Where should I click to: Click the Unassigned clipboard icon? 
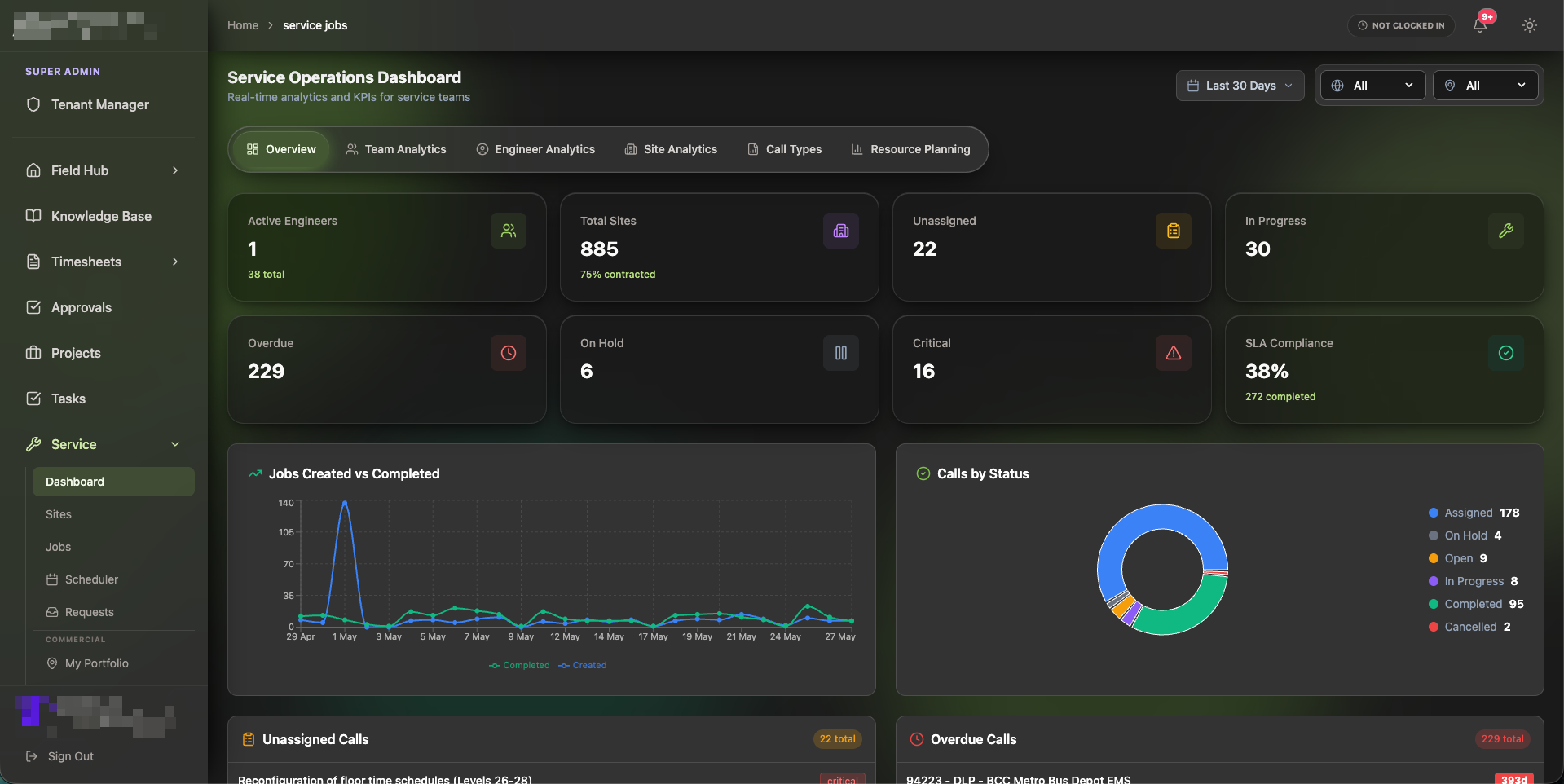(1174, 231)
